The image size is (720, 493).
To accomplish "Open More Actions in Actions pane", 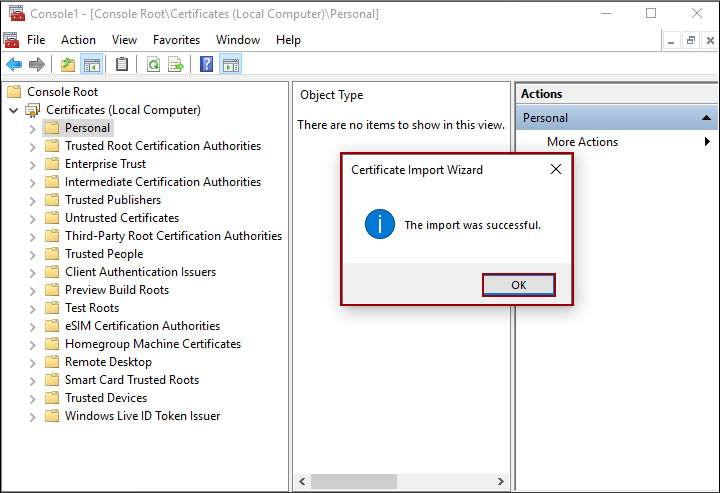I will tap(582, 142).
